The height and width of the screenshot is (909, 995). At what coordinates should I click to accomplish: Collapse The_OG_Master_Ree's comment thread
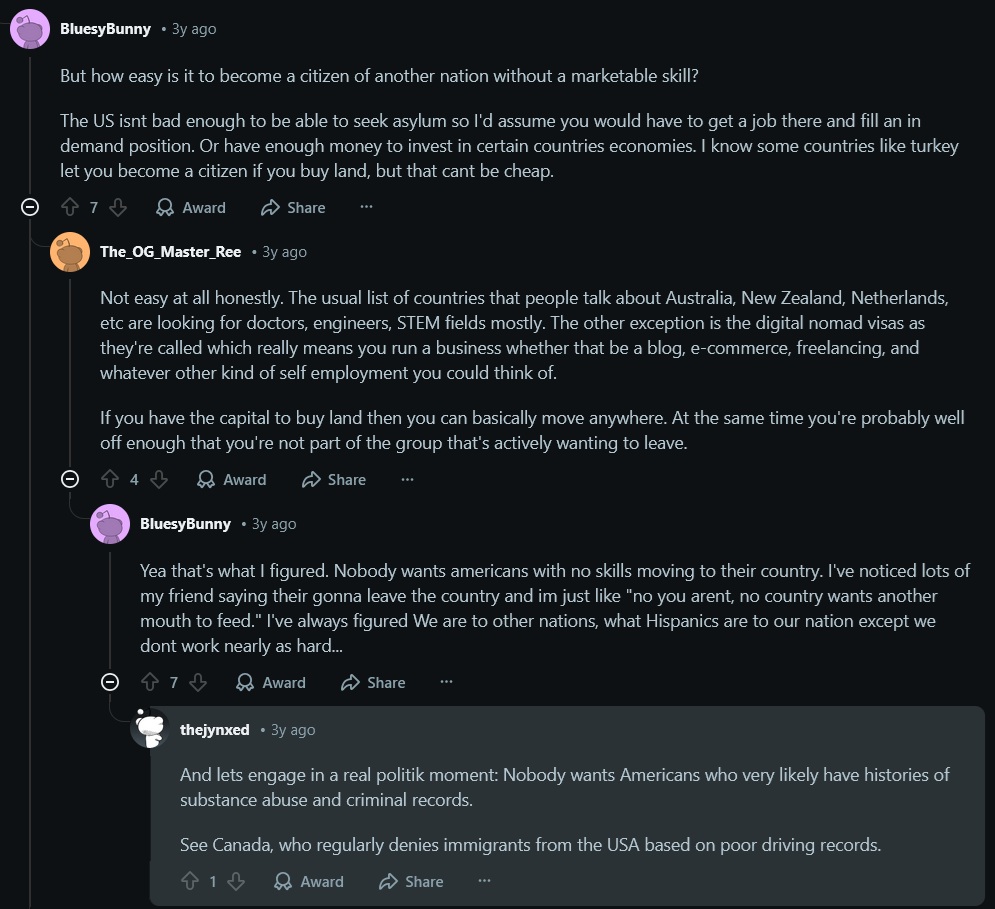pyautogui.click(x=70, y=479)
